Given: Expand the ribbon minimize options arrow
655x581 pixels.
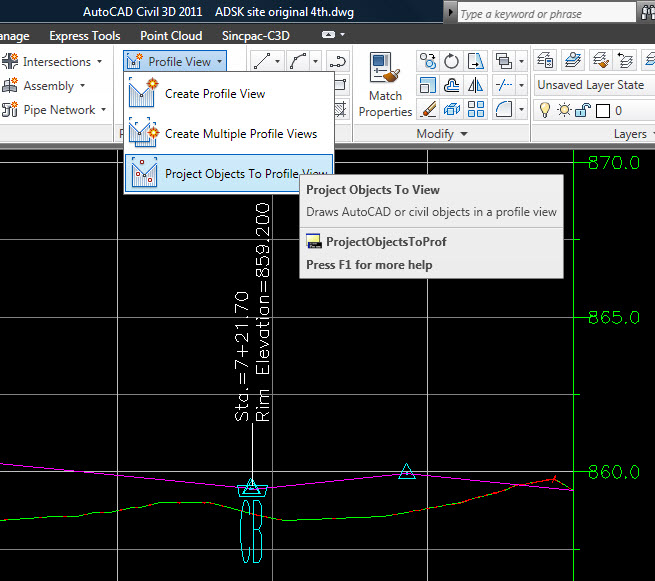Looking at the screenshot, I should tap(343, 35).
